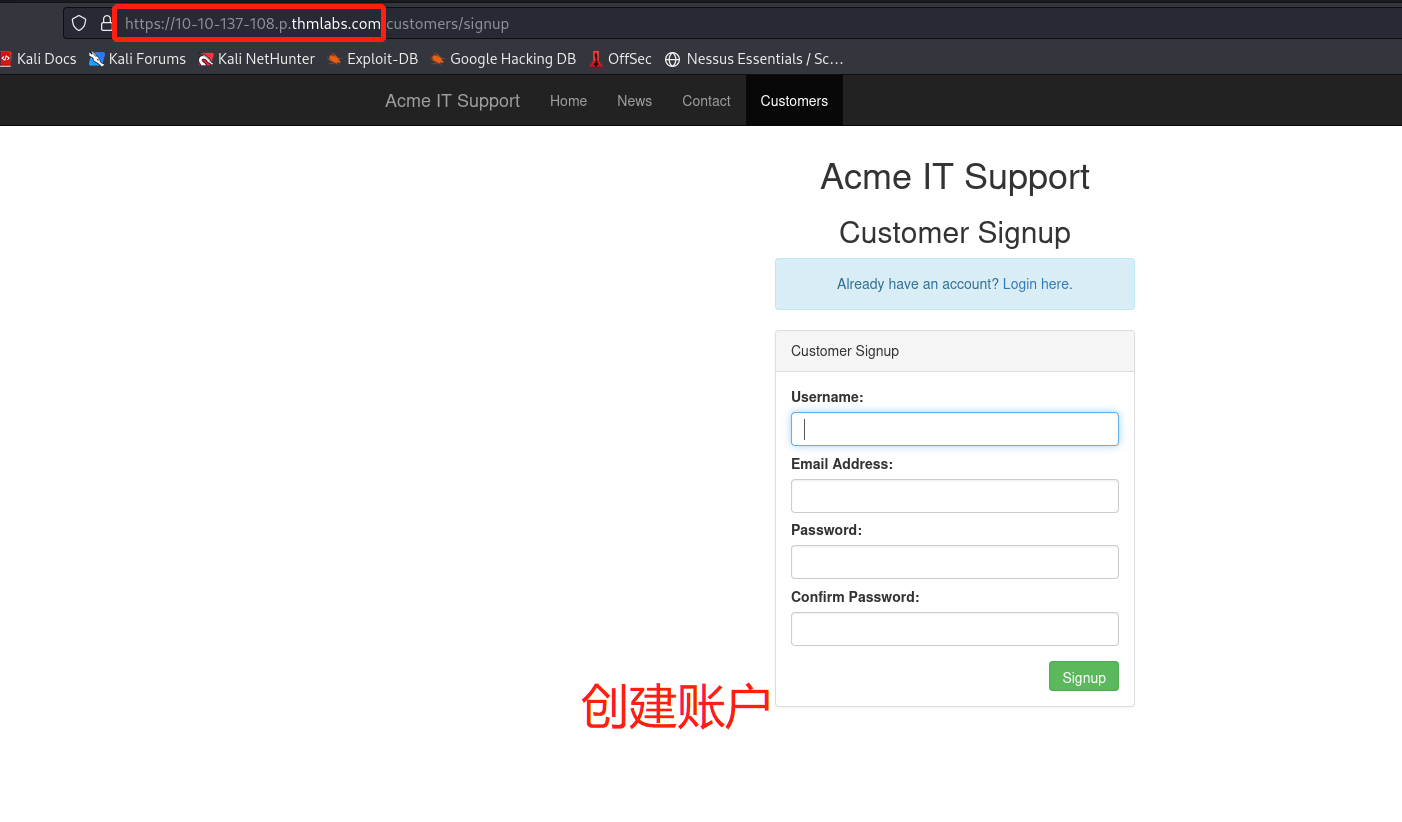Click the shield tracking protection icon
The height and width of the screenshot is (822, 1402).
(x=79, y=23)
